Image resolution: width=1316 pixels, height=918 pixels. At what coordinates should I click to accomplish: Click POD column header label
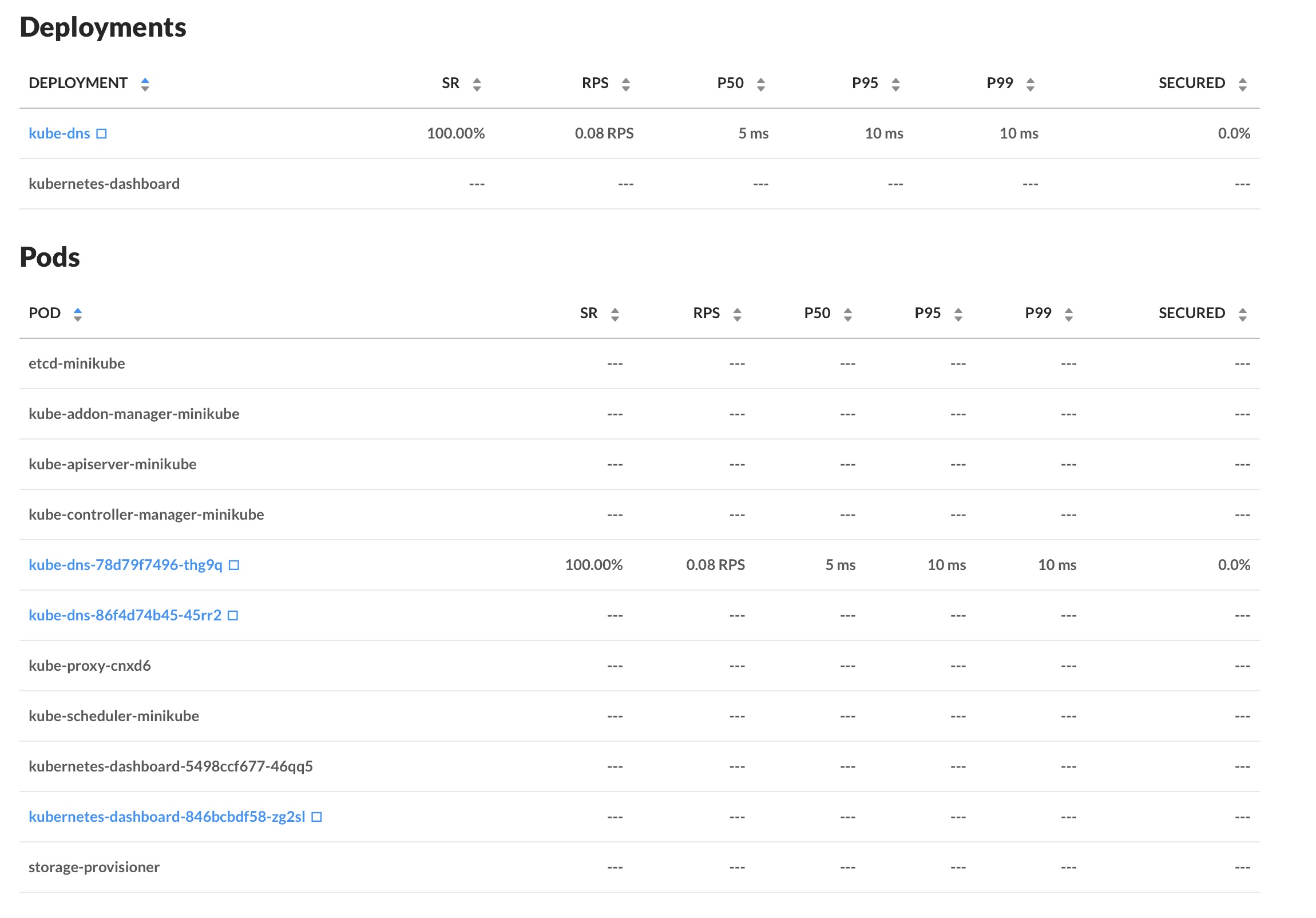click(45, 313)
